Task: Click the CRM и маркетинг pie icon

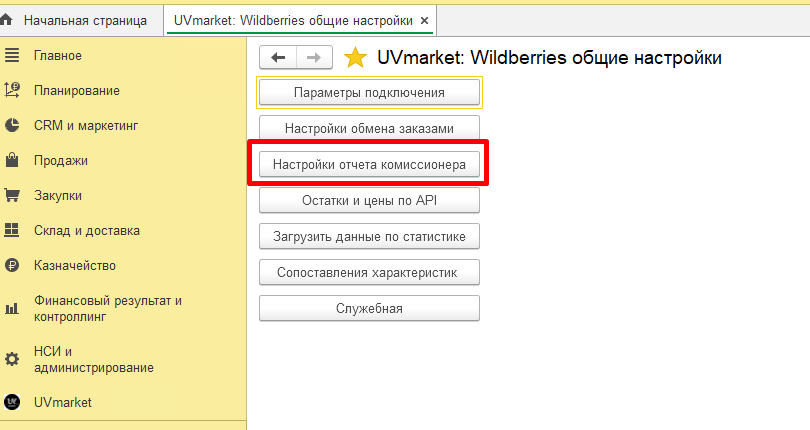Action: point(12,126)
